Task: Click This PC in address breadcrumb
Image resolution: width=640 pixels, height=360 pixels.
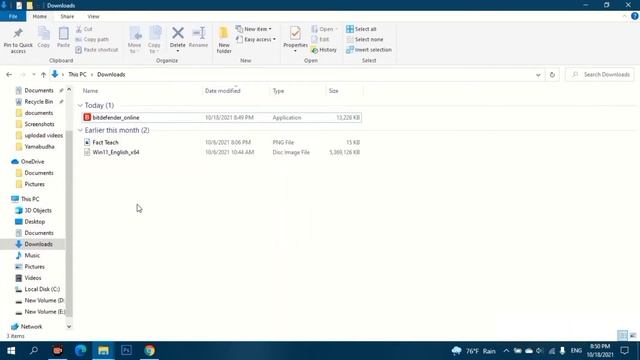Action: tap(77, 74)
